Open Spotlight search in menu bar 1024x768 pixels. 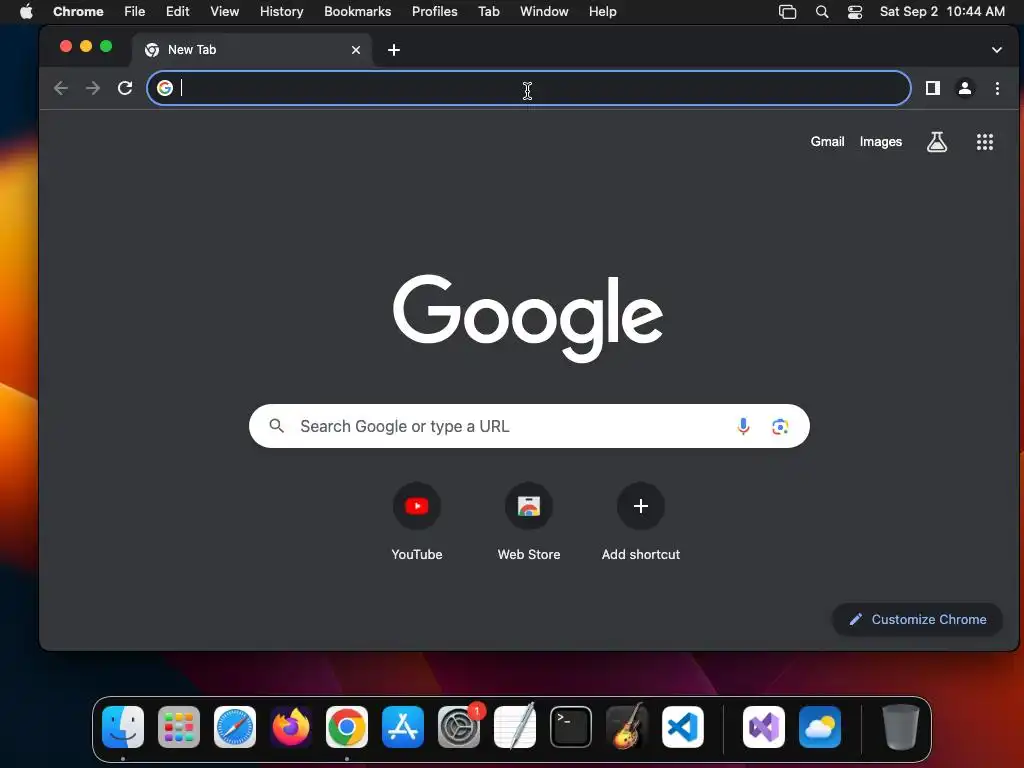[822, 12]
